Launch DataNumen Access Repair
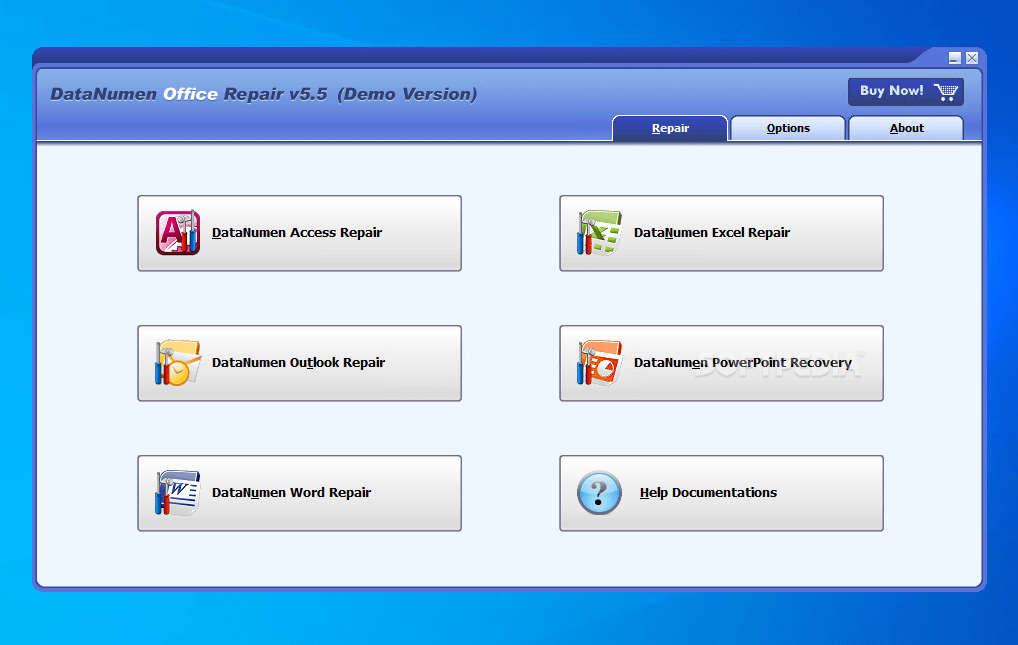This screenshot has width=1018, height=645. (x=299, y=233)
